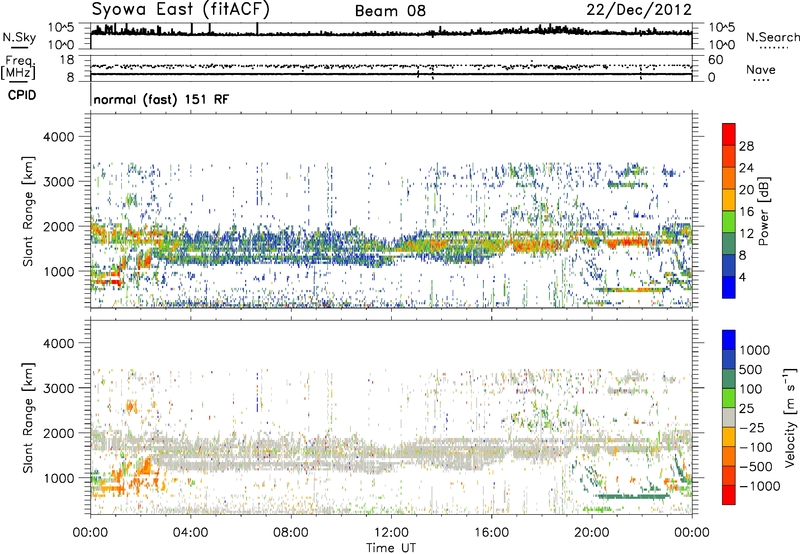Image resolution: width=800 pixels, height=554 pixels.
Task: Click the '04:00' time axis tick label
Action: coord(190,533)
